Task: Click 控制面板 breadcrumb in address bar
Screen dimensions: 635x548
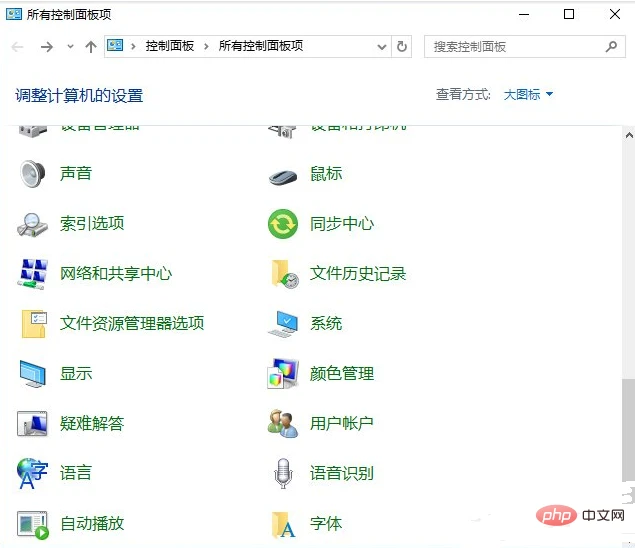Action: [170, 46]
